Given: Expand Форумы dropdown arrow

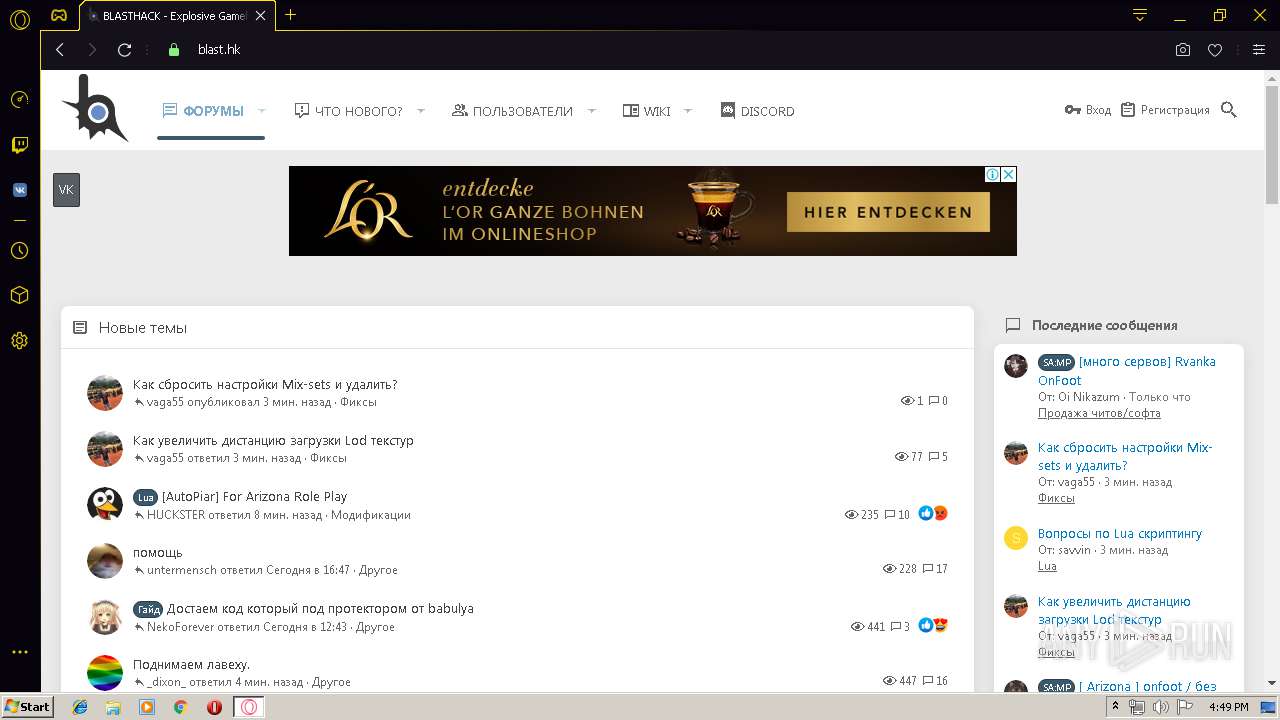Looking at the screenshot, I should [262, 111].
